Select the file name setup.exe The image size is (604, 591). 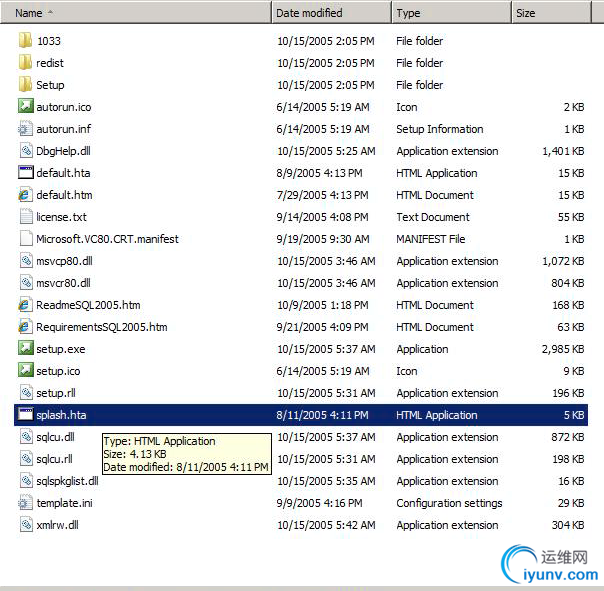61,349
